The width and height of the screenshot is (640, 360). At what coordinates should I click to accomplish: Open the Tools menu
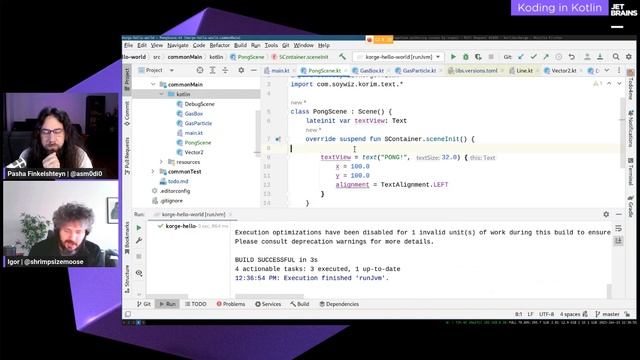coord(271,45)
